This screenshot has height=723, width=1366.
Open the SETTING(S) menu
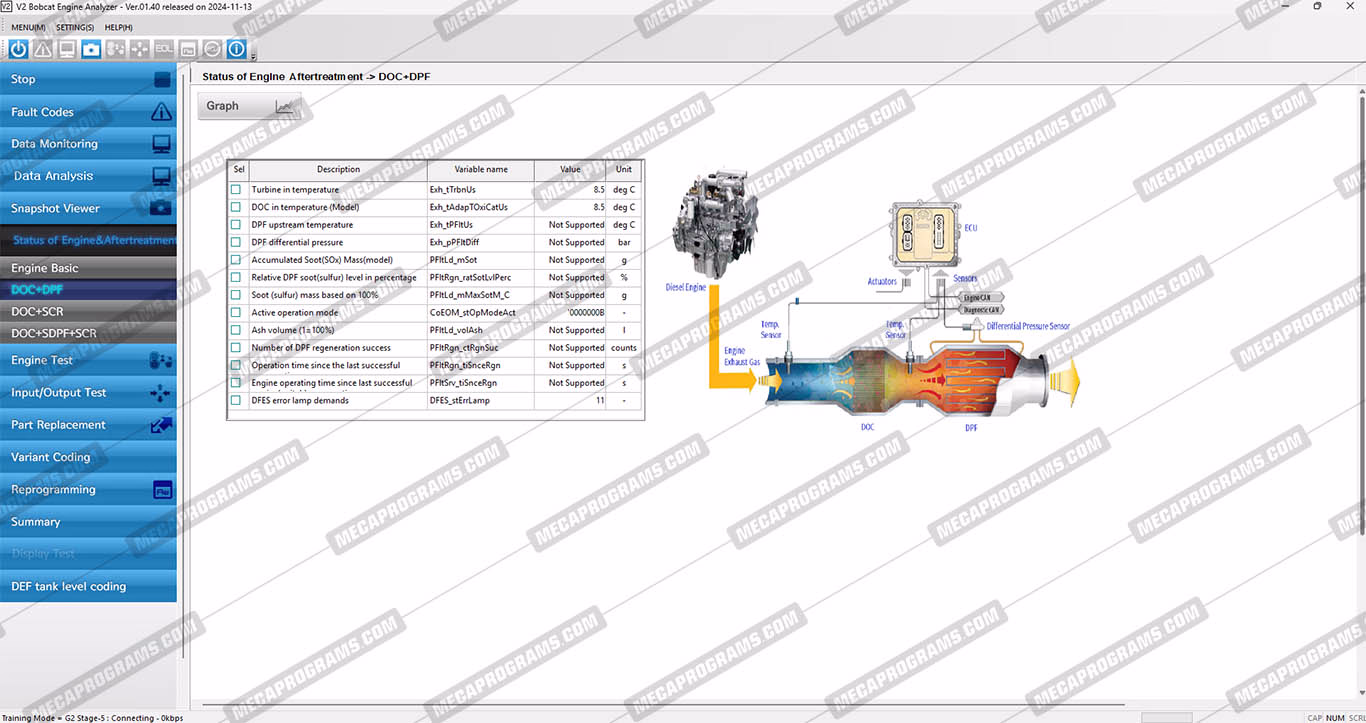click(75, 27)
